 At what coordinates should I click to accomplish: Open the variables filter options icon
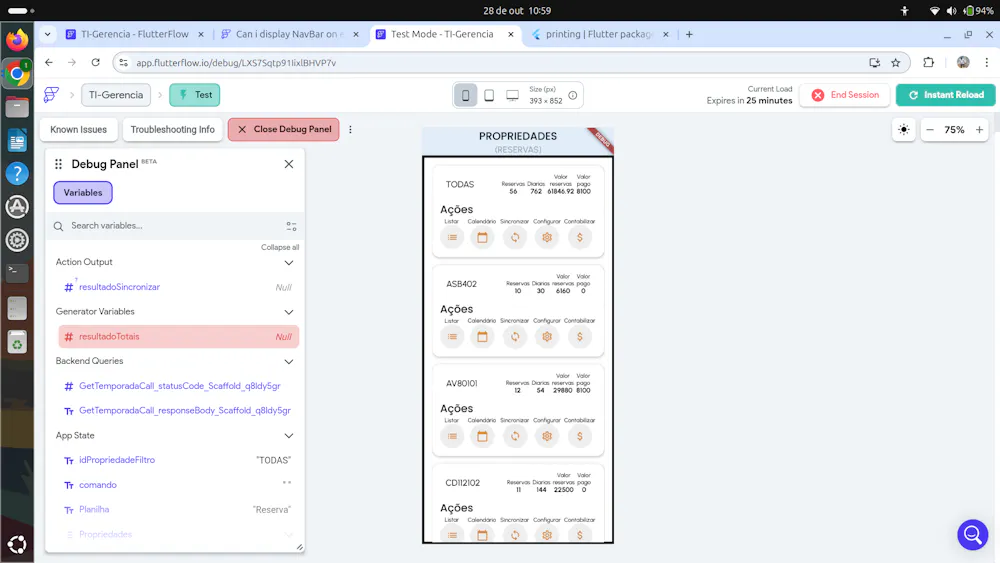point(291,226)
